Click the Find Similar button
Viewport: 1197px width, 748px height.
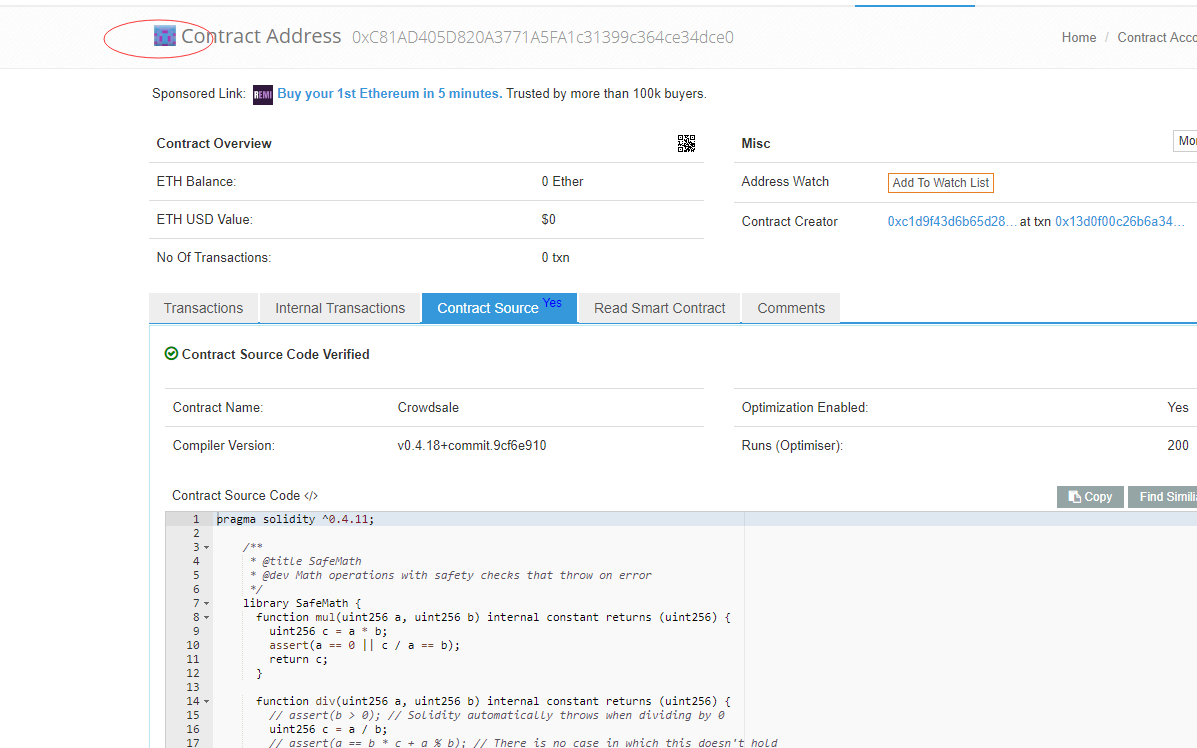[1168, 496]
